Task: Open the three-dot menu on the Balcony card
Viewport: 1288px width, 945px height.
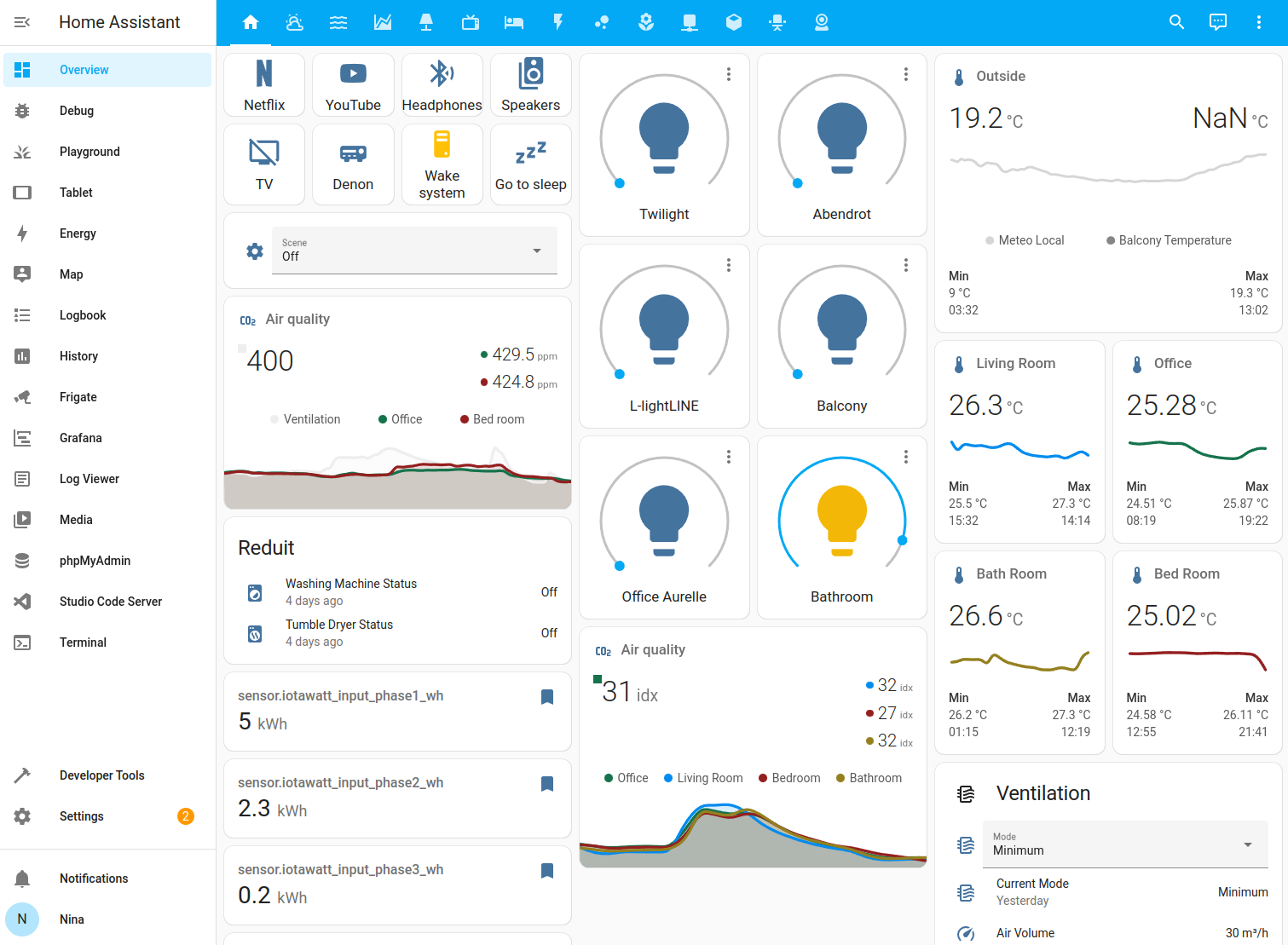Action: (x=905, y=265)
